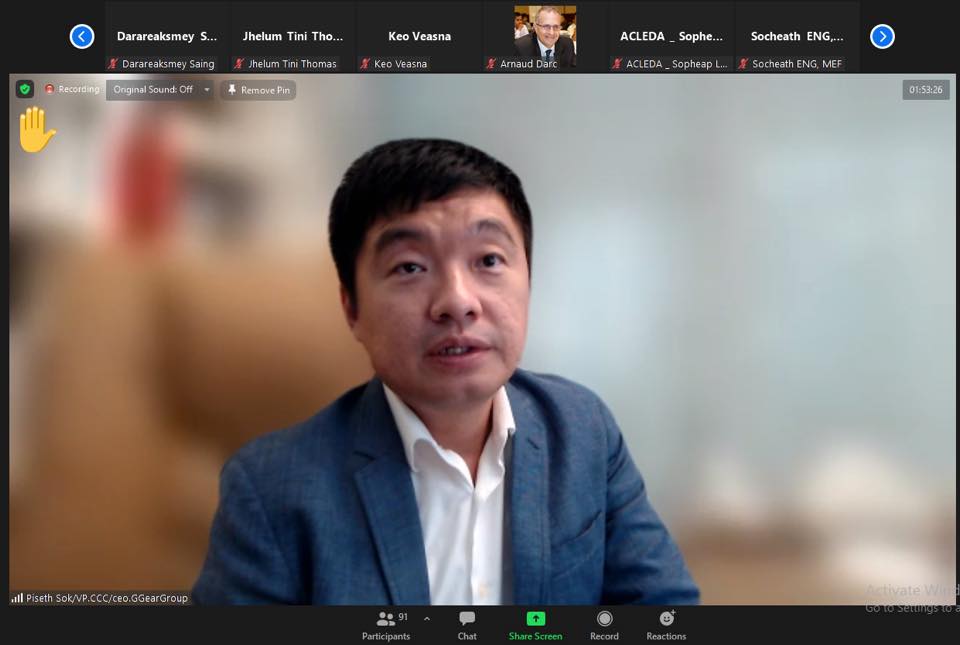Start Record from the meeting toolbar
Screen dimensions: 960x645
(604, 625)
